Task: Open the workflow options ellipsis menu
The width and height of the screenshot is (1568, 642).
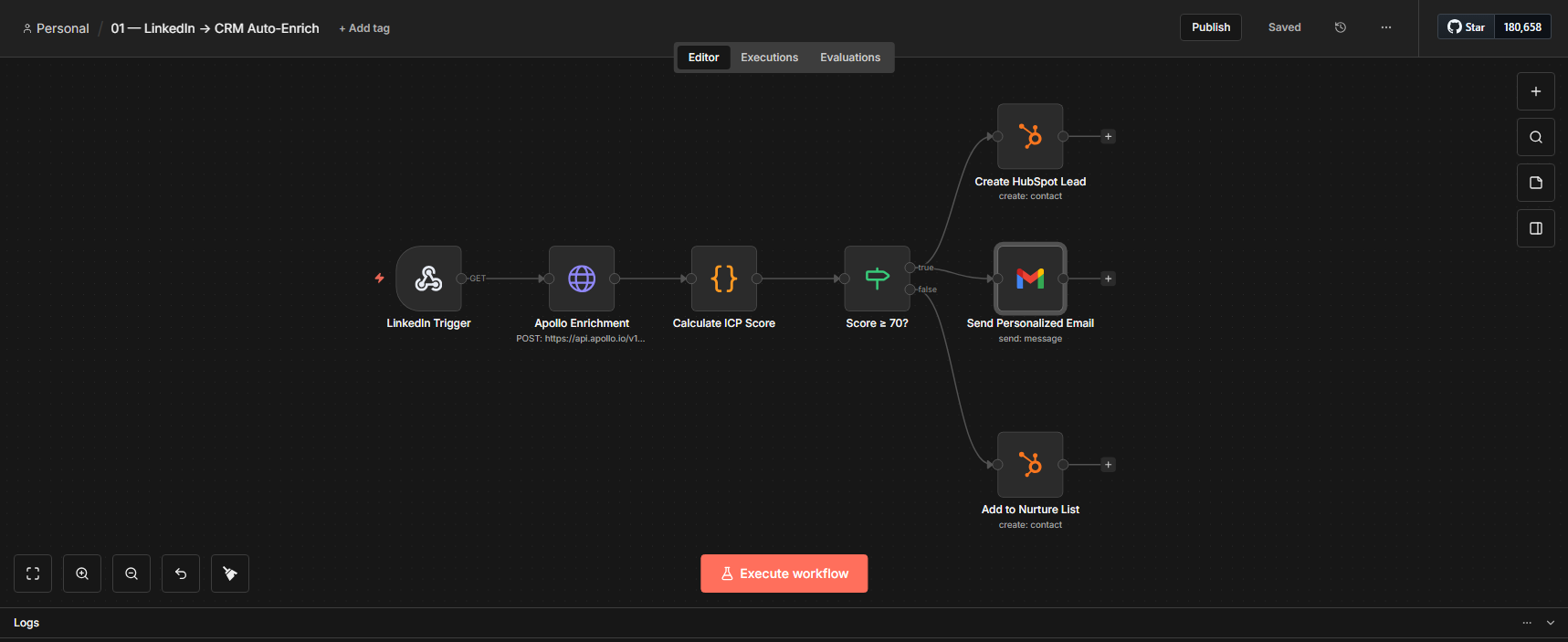Action: coord(1386,27)
